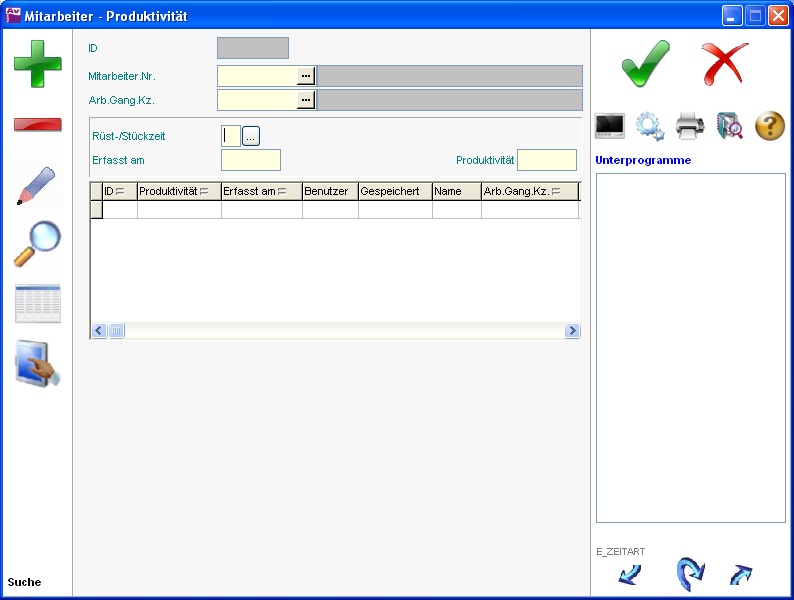This screenshot has width=794, height=600.
Task: Open the gears settings icon
Action: [x=650, y=126]
